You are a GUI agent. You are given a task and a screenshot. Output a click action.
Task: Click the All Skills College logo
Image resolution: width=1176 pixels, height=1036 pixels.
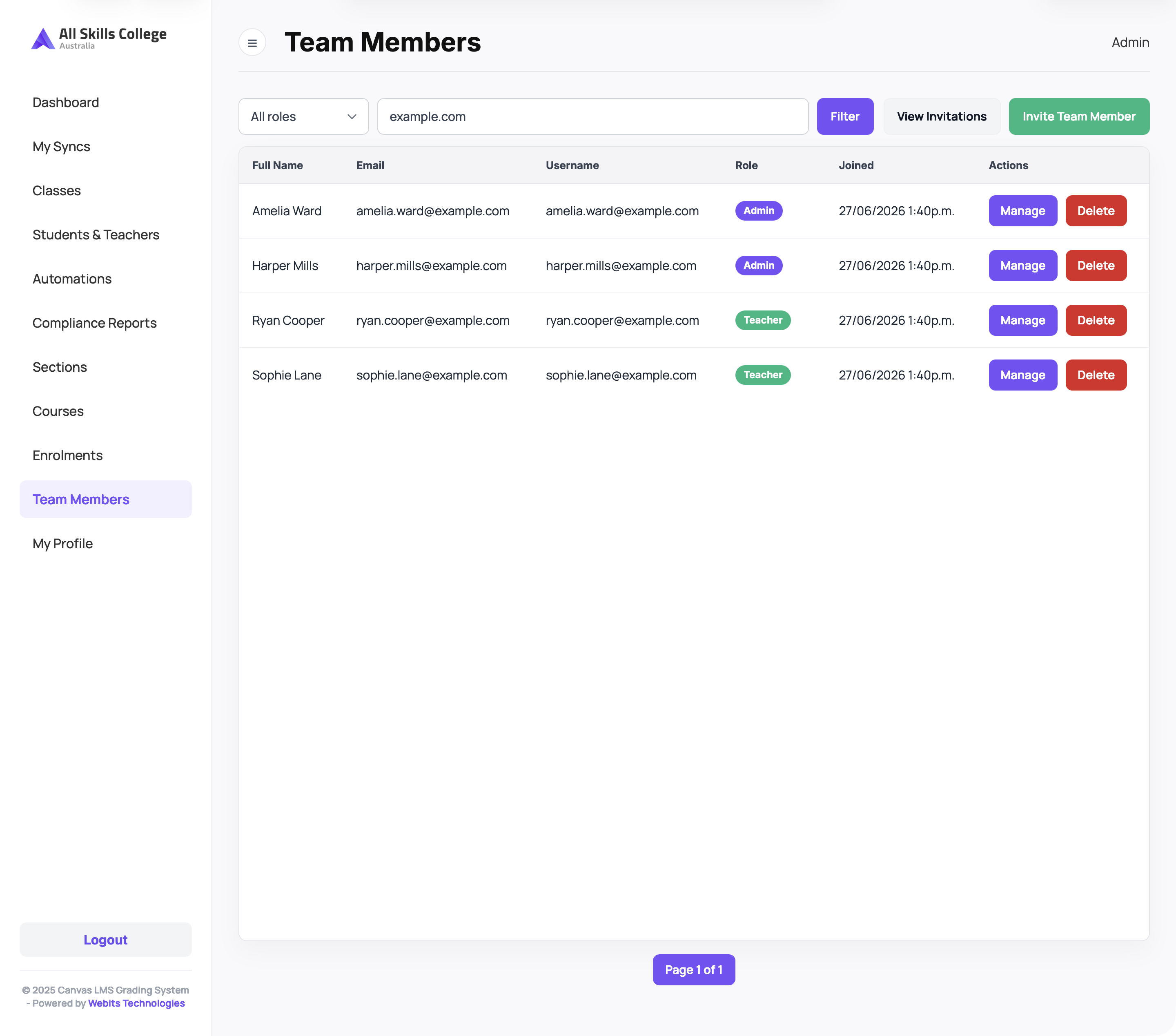[99, 38]
